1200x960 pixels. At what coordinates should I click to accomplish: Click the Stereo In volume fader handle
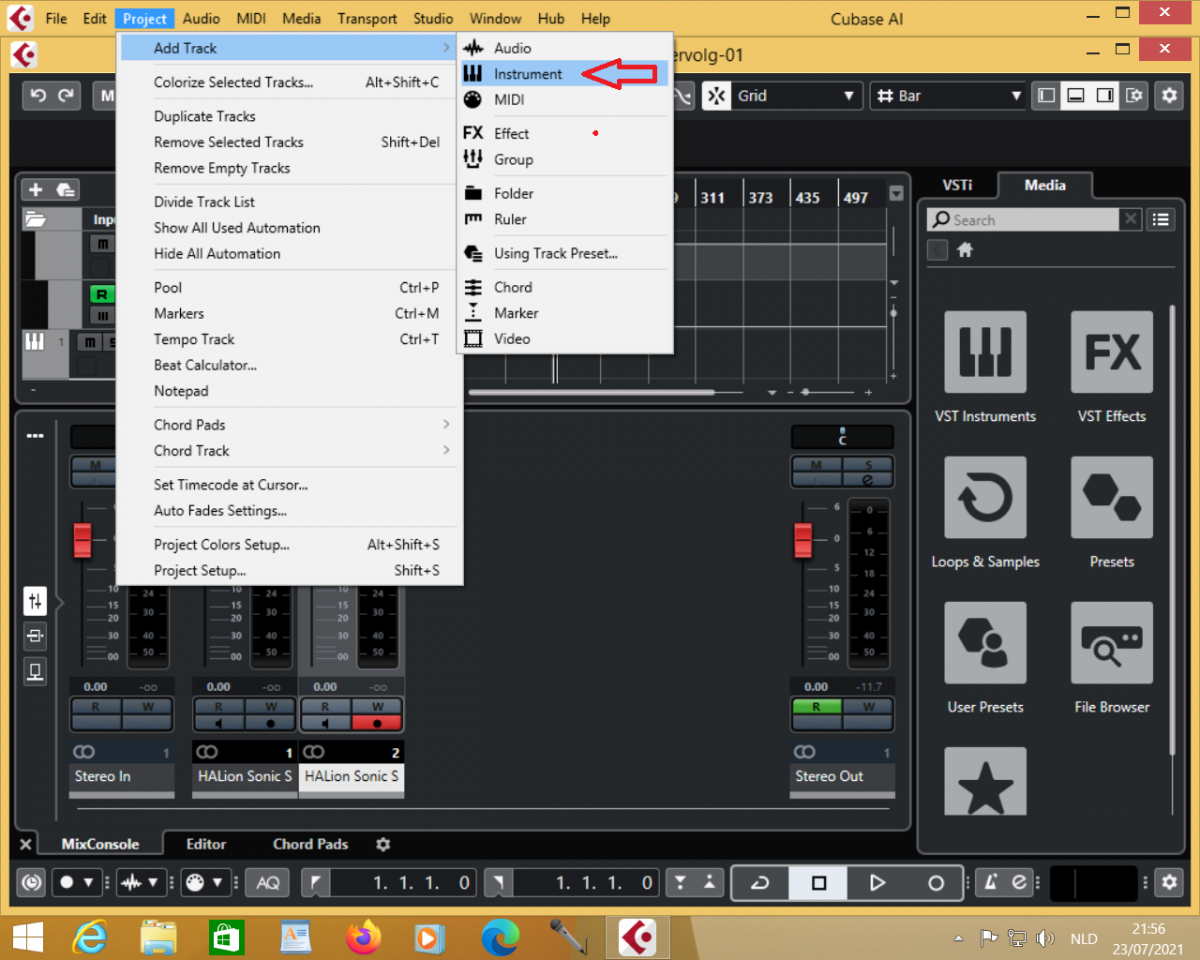(x=82, y=540)
